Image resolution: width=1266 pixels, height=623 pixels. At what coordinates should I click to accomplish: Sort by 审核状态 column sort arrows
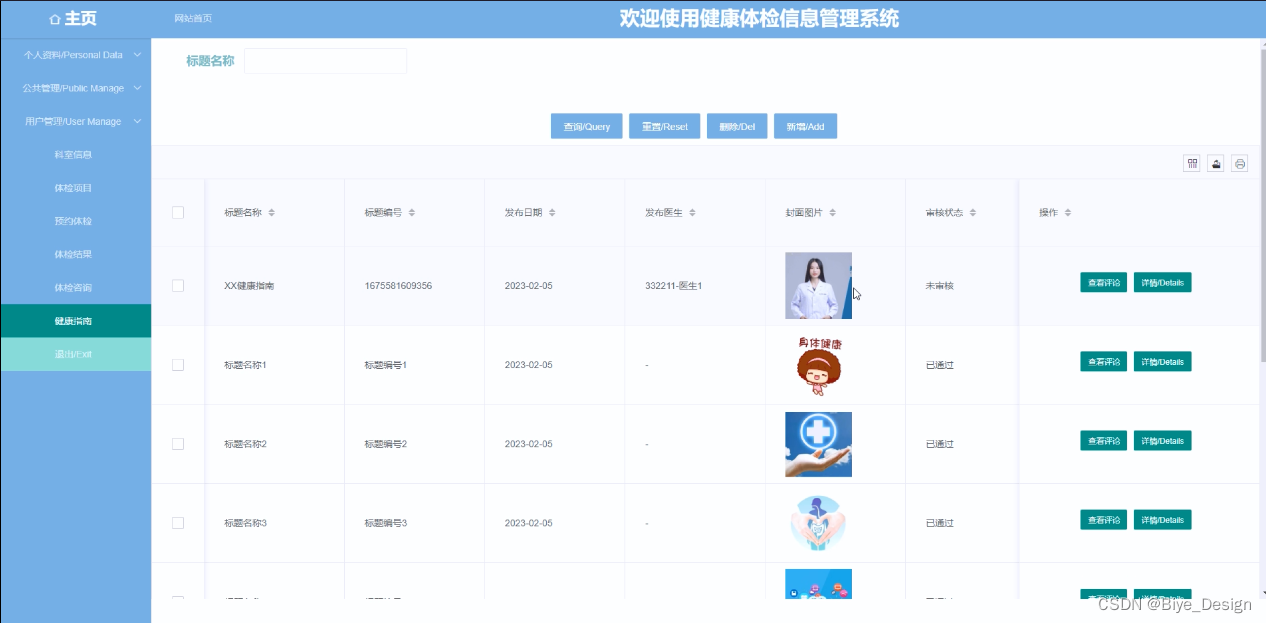click(x=973, y=213)
